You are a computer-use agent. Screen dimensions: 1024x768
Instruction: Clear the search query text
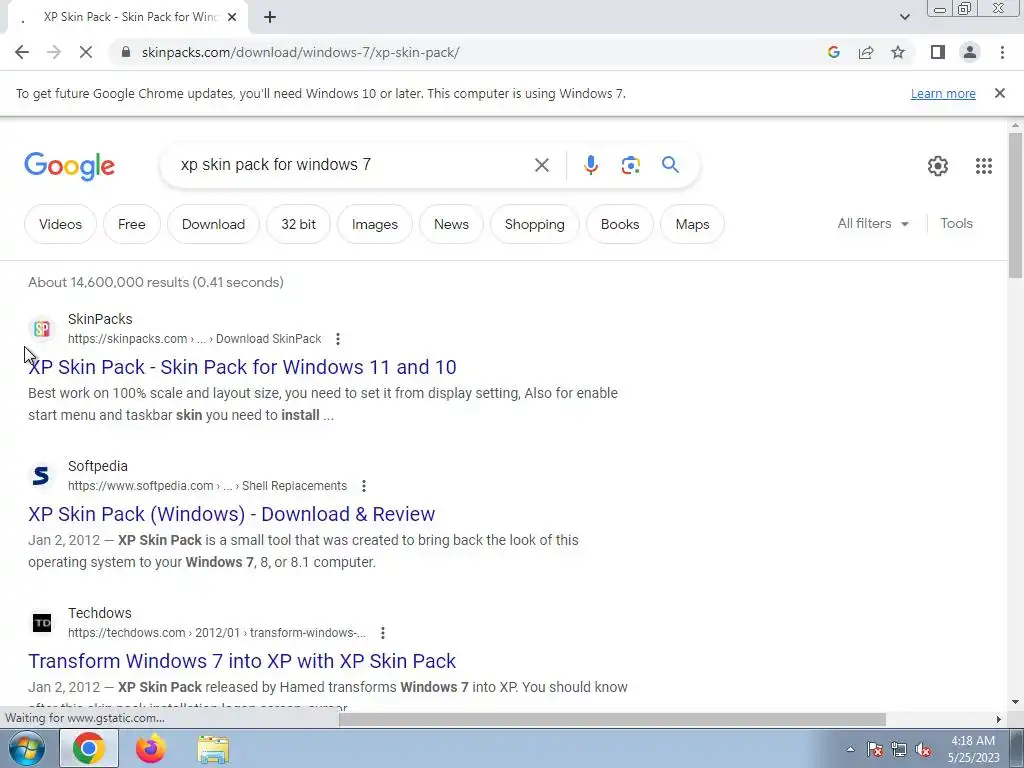click(541, 165)
